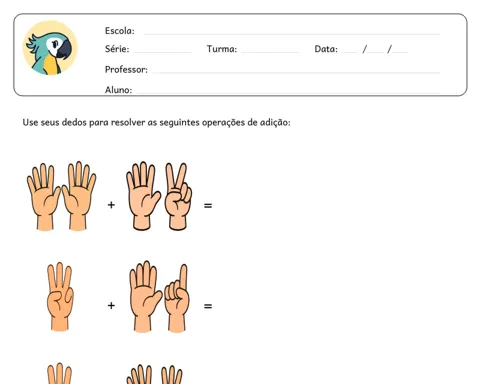This screenshot has width=480, height=384.
Task: Click the parrot mascot logo
Action: tap(50, 48)
